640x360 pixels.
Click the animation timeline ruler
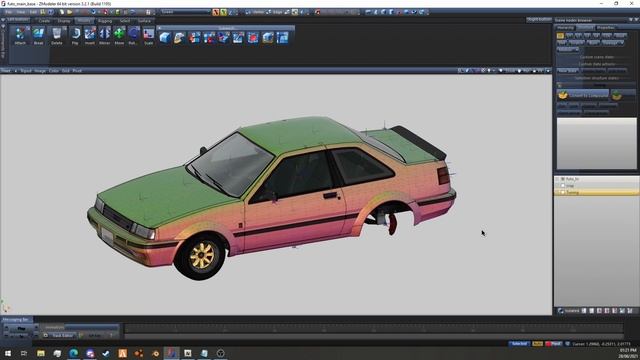[373, 328]
